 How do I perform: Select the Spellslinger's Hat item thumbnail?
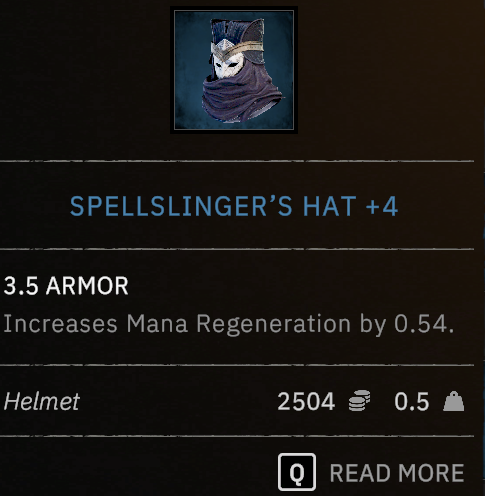(234, 70)
